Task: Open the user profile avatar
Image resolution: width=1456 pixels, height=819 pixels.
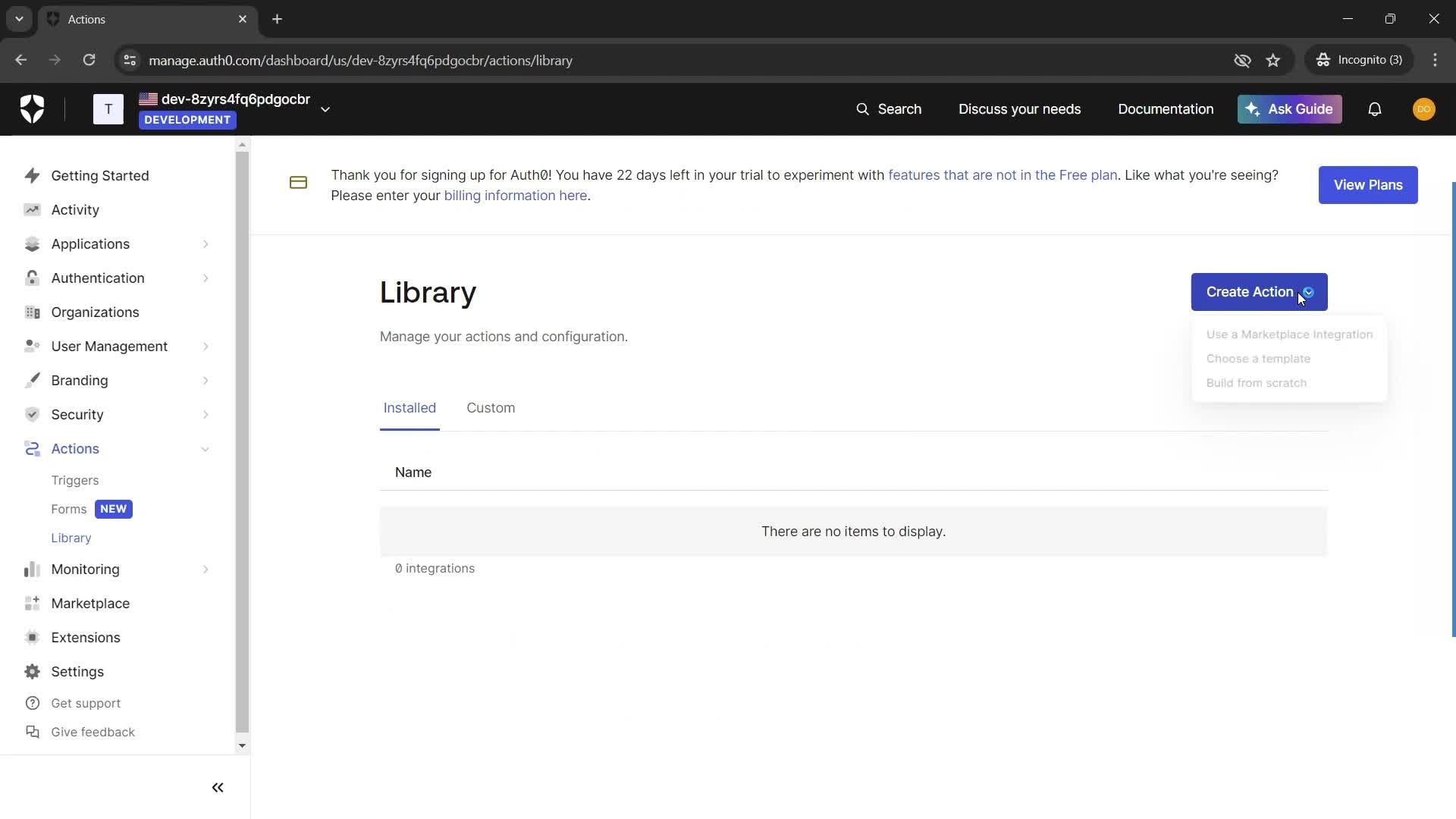Action: pyautogui.click(x=1423, y=109)
